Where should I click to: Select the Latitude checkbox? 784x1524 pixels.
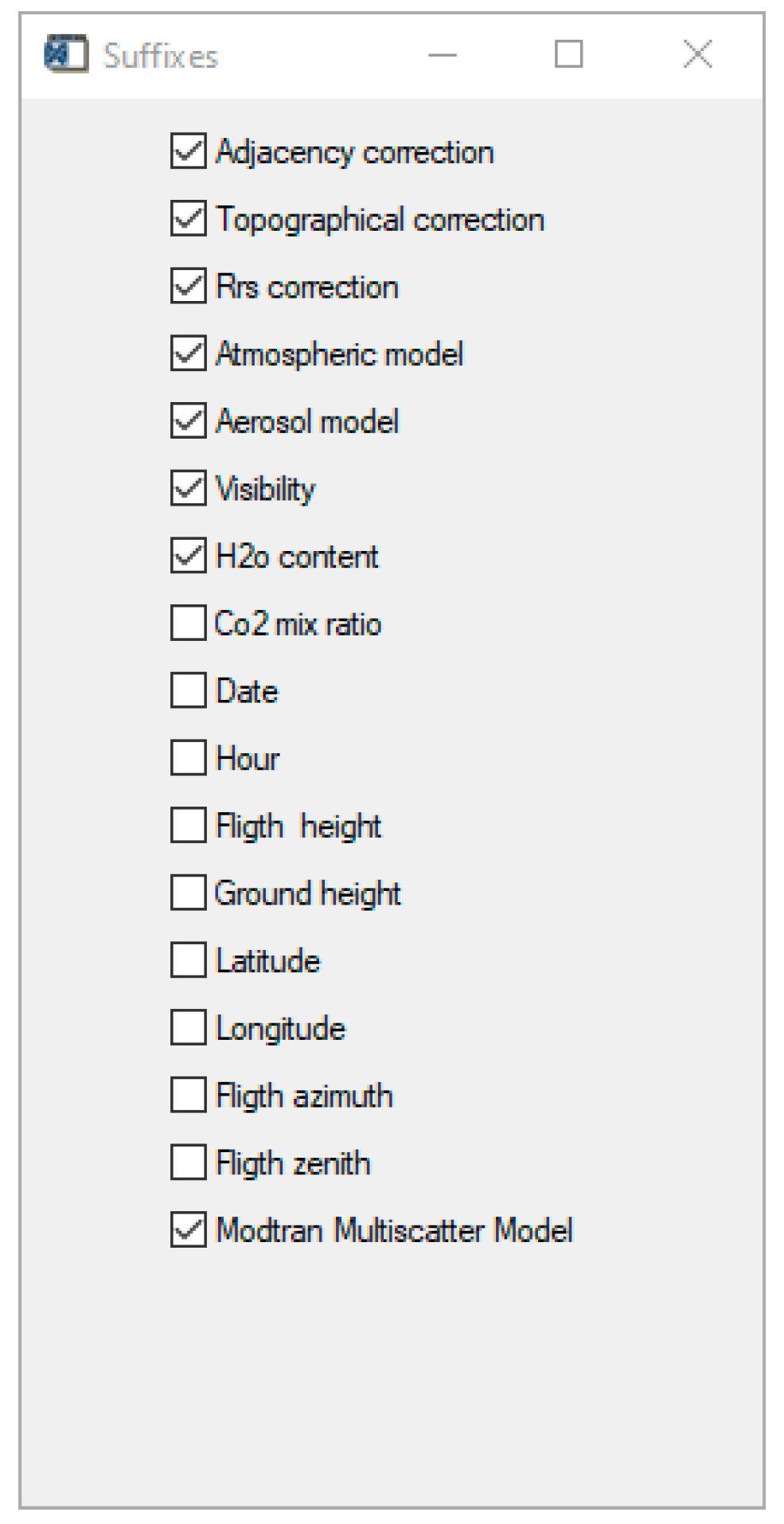click(188, 960)
